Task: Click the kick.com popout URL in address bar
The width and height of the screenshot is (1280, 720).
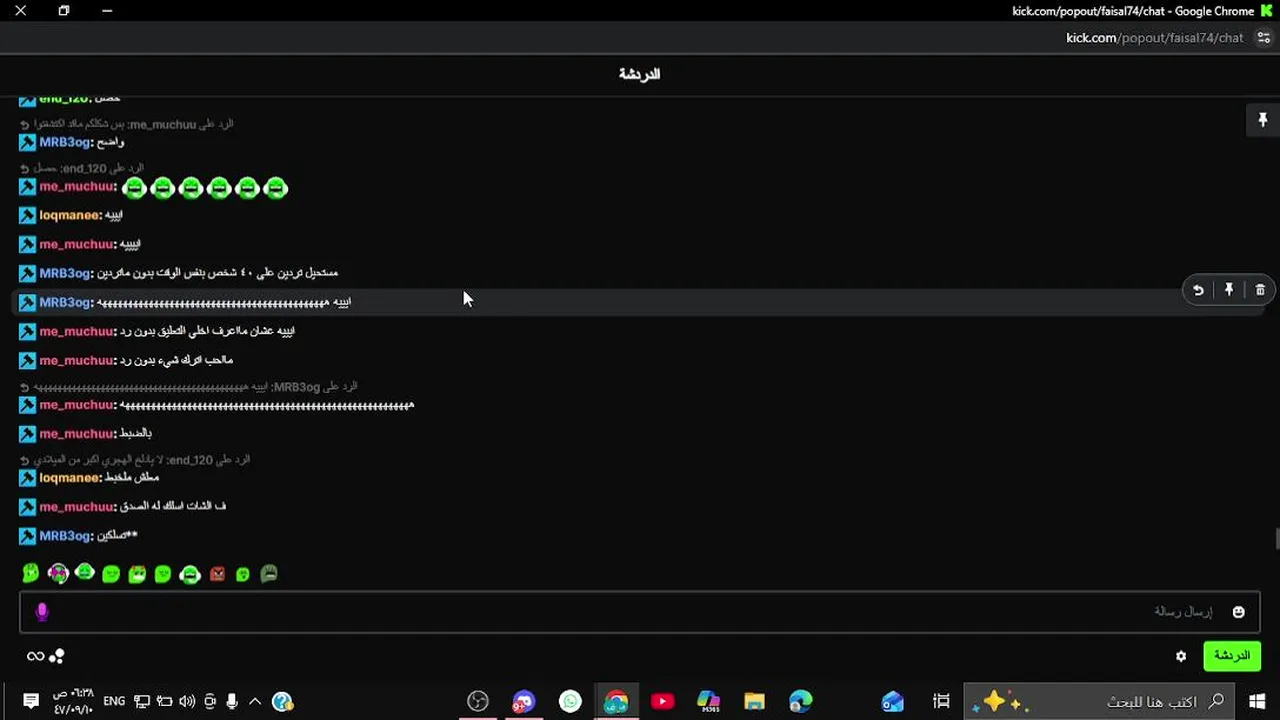Action: [1154, 38]
